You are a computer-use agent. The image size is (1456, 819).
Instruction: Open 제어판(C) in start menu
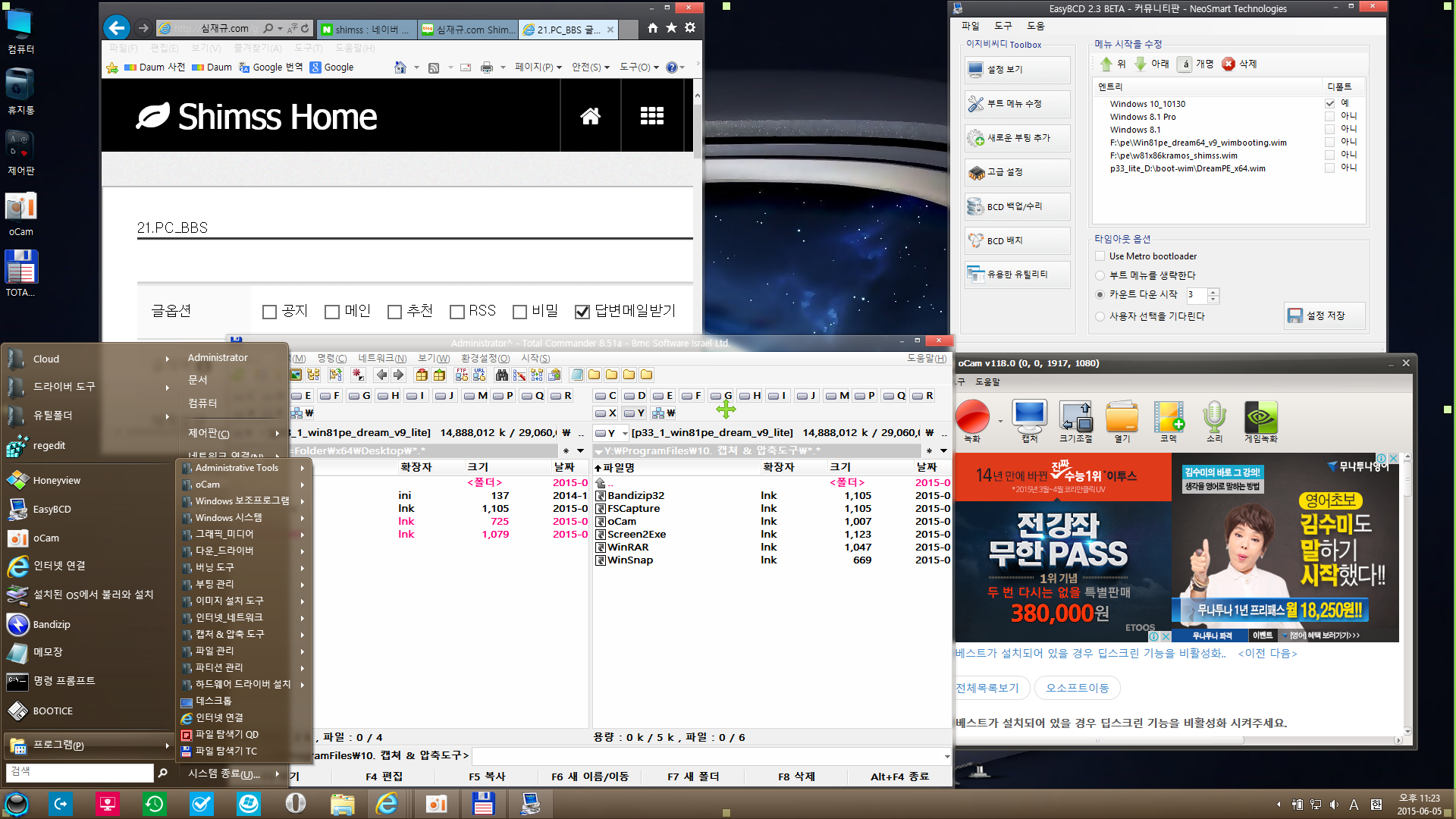pos(233,433)
